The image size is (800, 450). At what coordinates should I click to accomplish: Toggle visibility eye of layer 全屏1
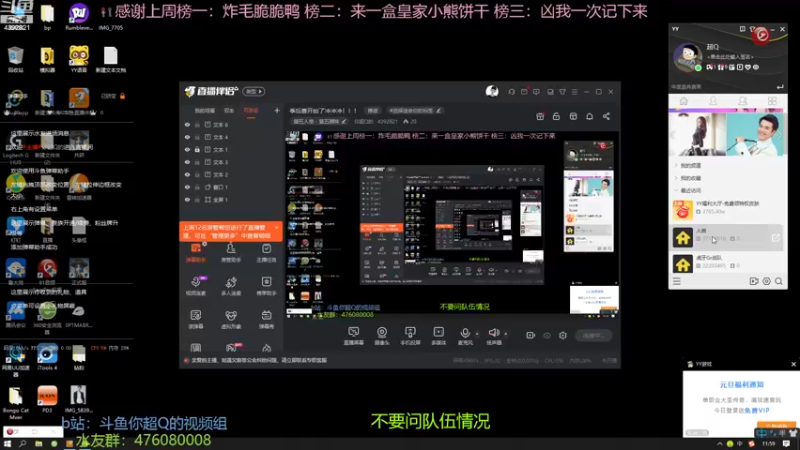[x=187, y=199]
